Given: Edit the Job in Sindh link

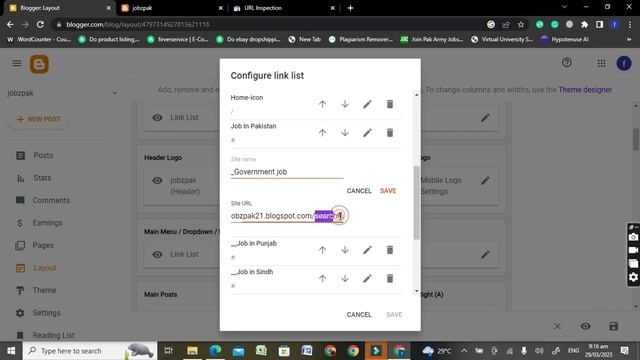Looking at the screenshot, I should [367, 278].
